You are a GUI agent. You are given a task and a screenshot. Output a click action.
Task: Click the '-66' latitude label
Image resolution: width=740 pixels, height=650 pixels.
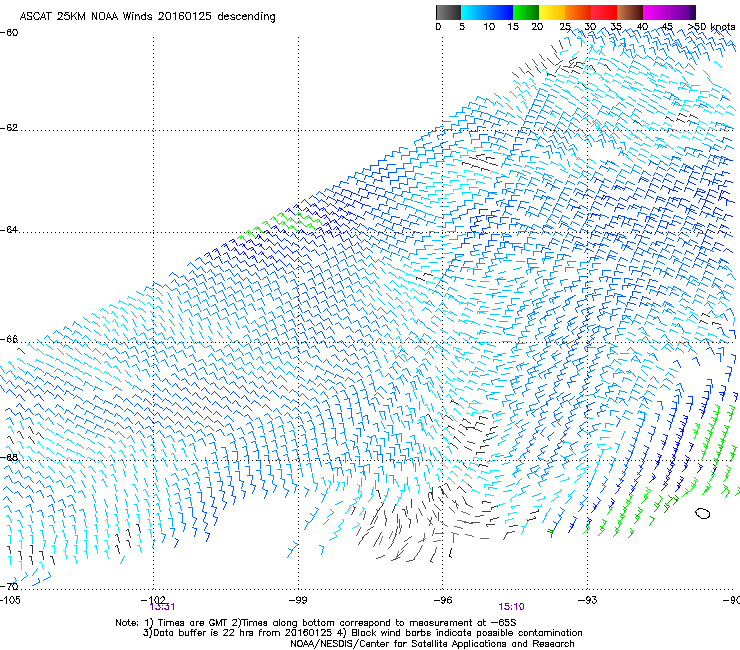[x=9, y=339]
